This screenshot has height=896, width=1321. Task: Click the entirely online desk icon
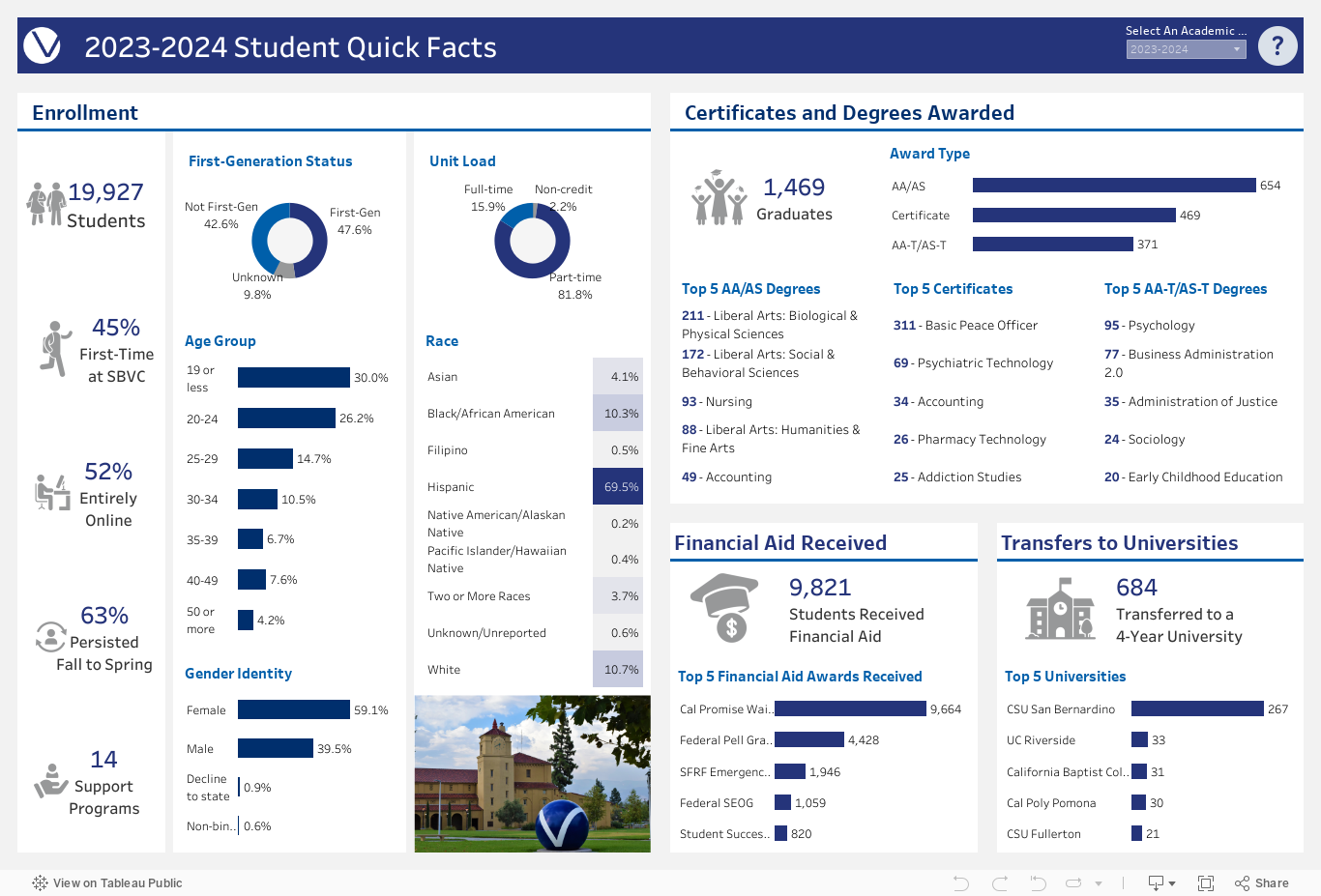(52, 492)
